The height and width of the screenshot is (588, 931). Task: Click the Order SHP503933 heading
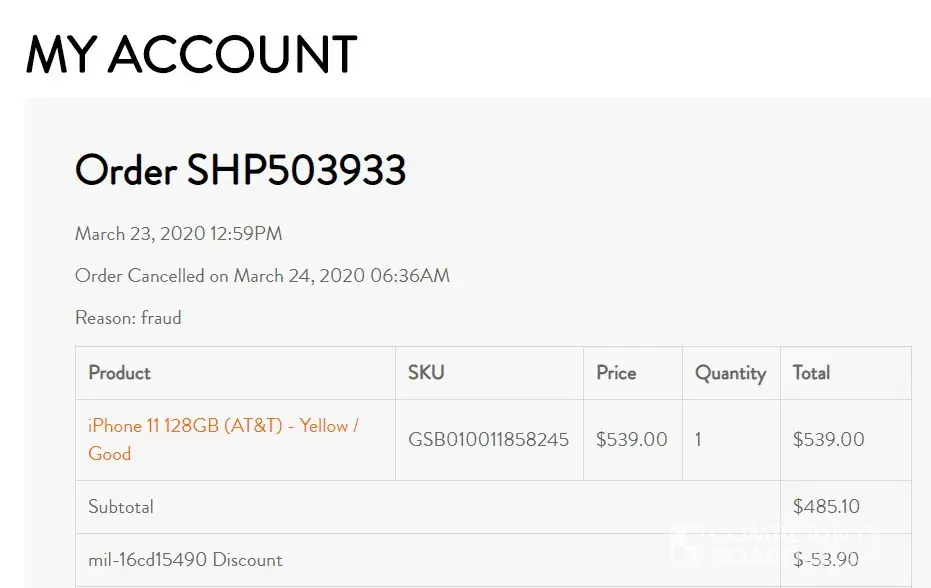click(240, 170)
